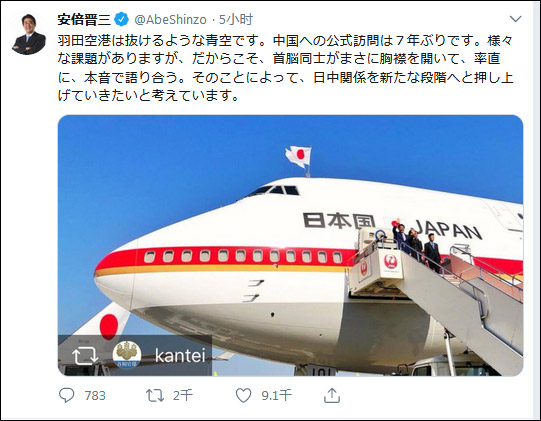This screenshot has width=541, height=421.
Task: Click the retweet arrows on the photo overlay
Action: pyautogui.click(x=85, y=356)
